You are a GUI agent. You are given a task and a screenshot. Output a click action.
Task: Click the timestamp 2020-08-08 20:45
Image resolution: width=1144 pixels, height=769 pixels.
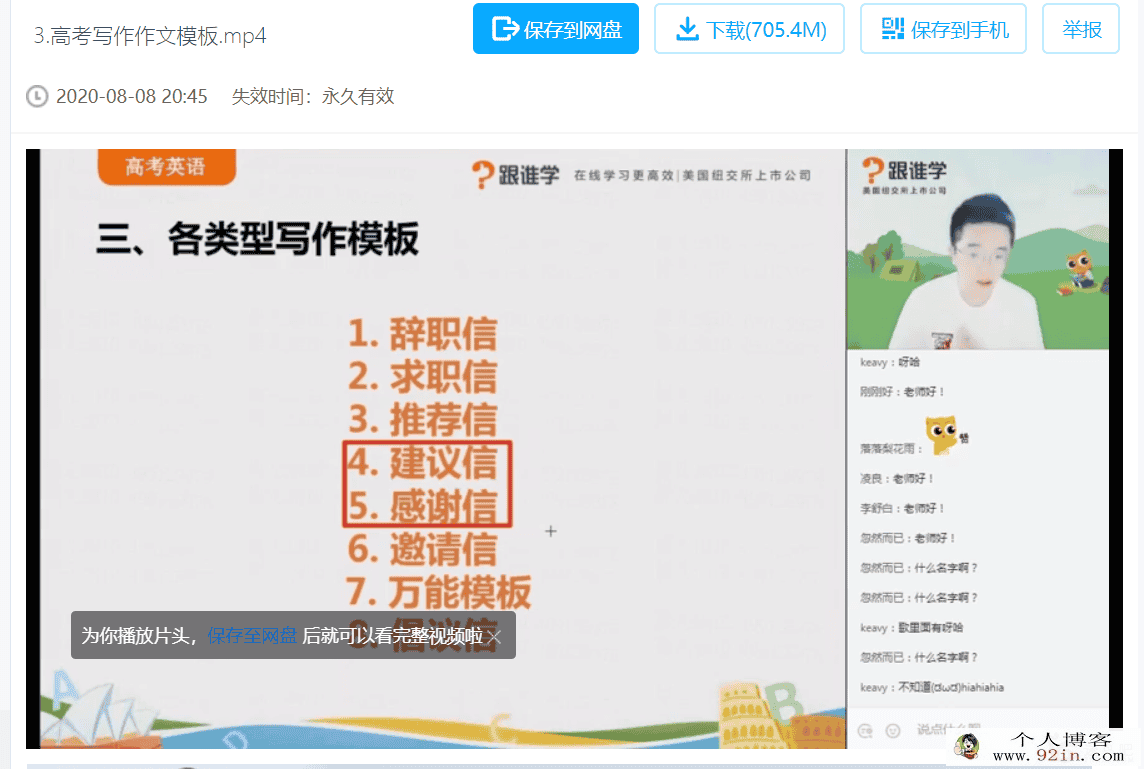pyautogui.click(x=131, y=96)
